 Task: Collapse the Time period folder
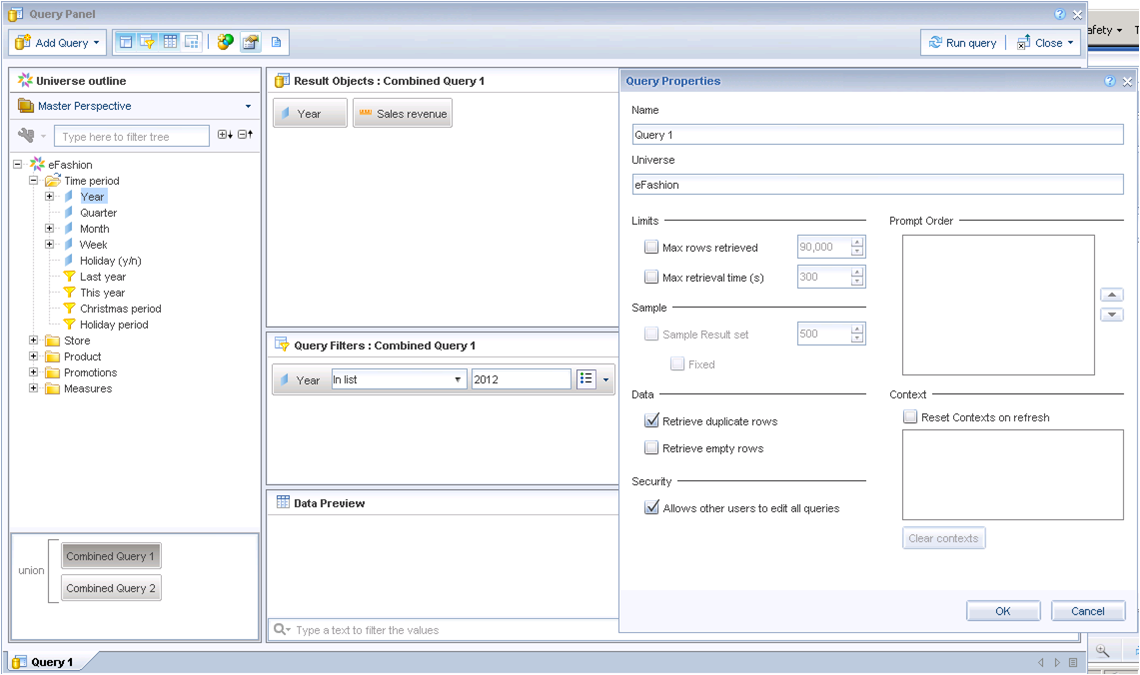35,180
